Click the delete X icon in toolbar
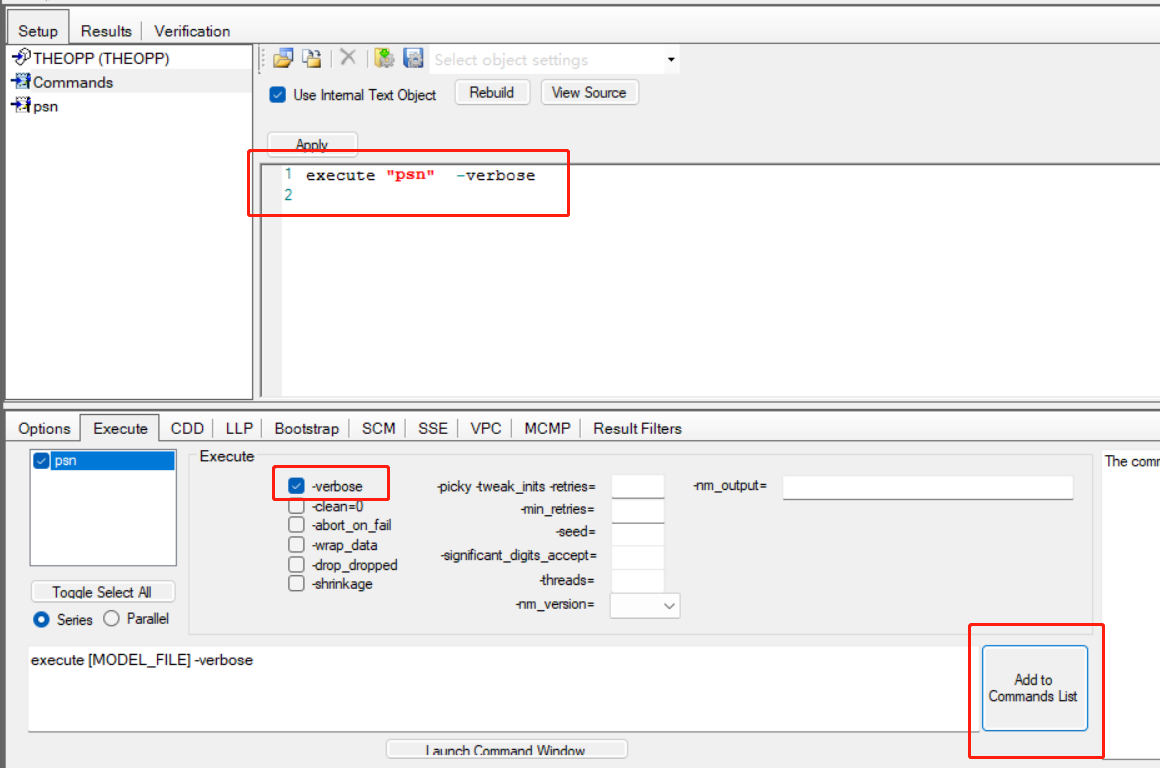Image resolution: width=1160 pixels, height=768 pixels. 348,58
